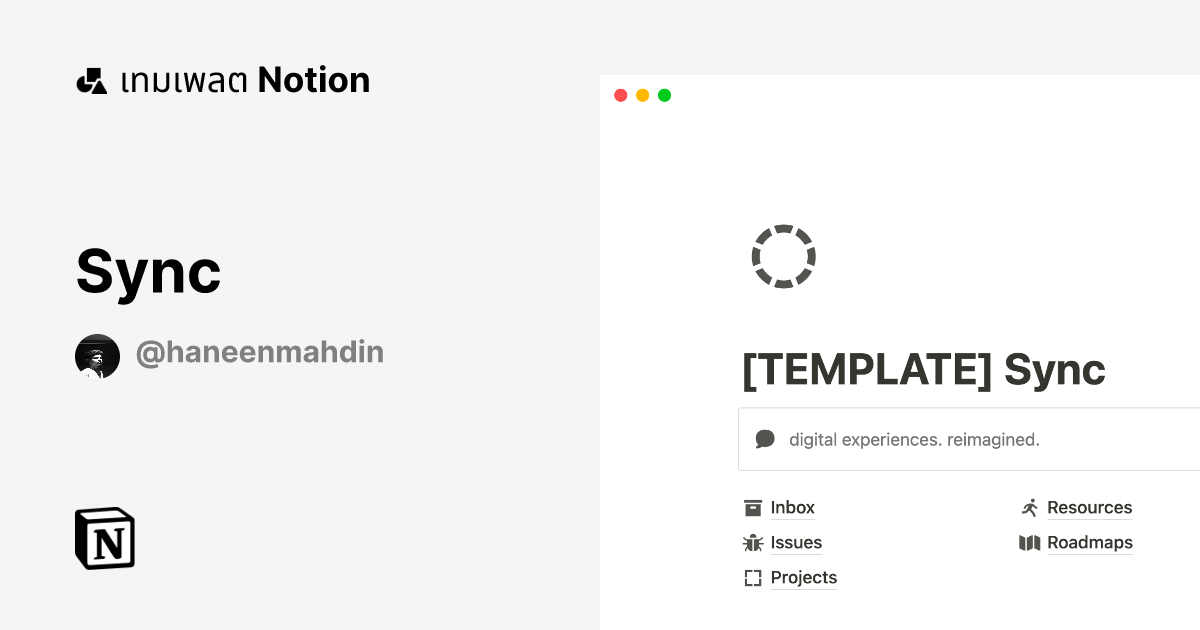1200x630 pixels.
Task: Select the [TEMPLATE] Sync page title
Action: (x=924, y=369)
